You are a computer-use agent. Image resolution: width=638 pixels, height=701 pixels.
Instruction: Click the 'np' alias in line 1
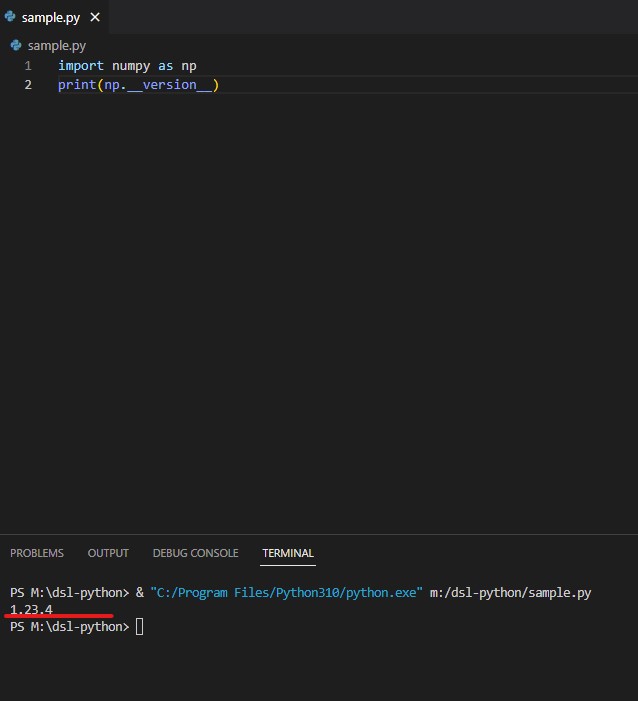pos(189,67)
